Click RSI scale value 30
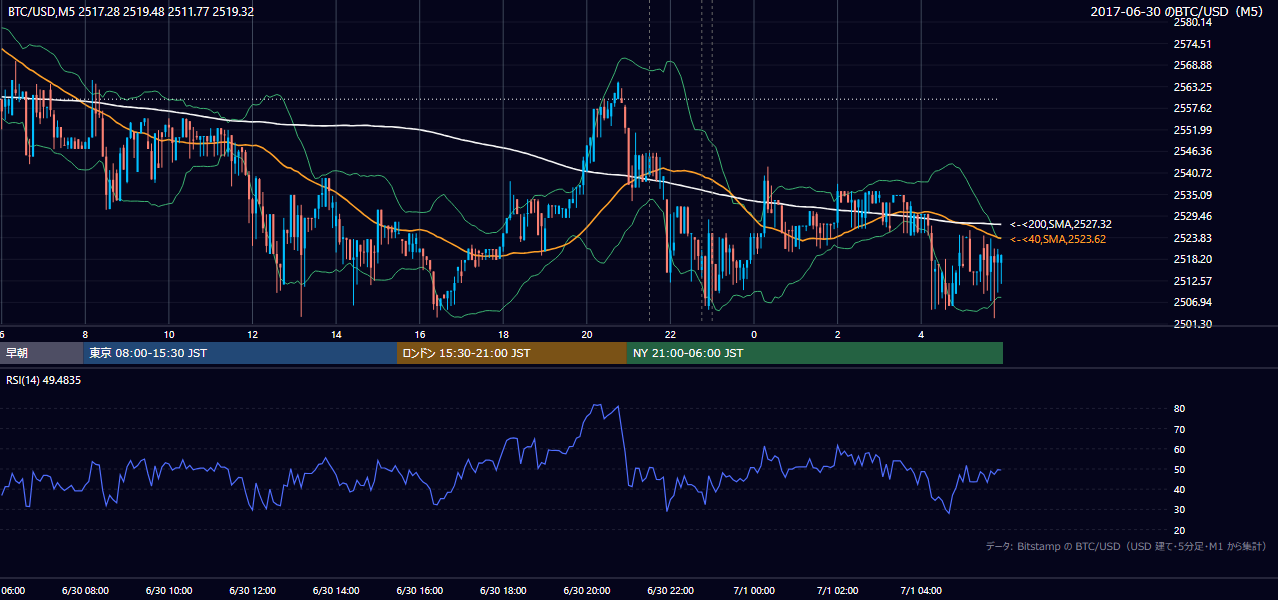 pos(1179,510)
